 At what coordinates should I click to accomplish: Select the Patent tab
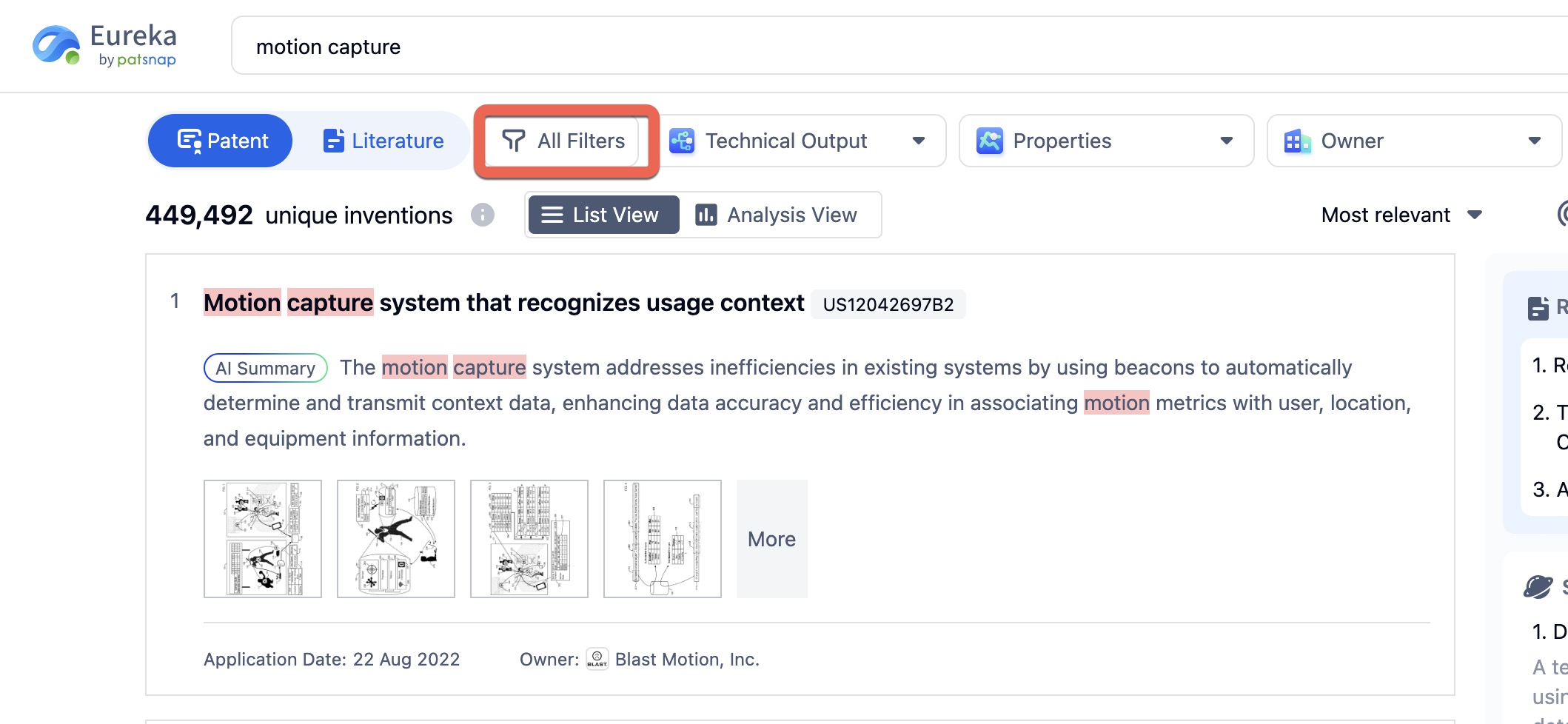click(222, 141)
